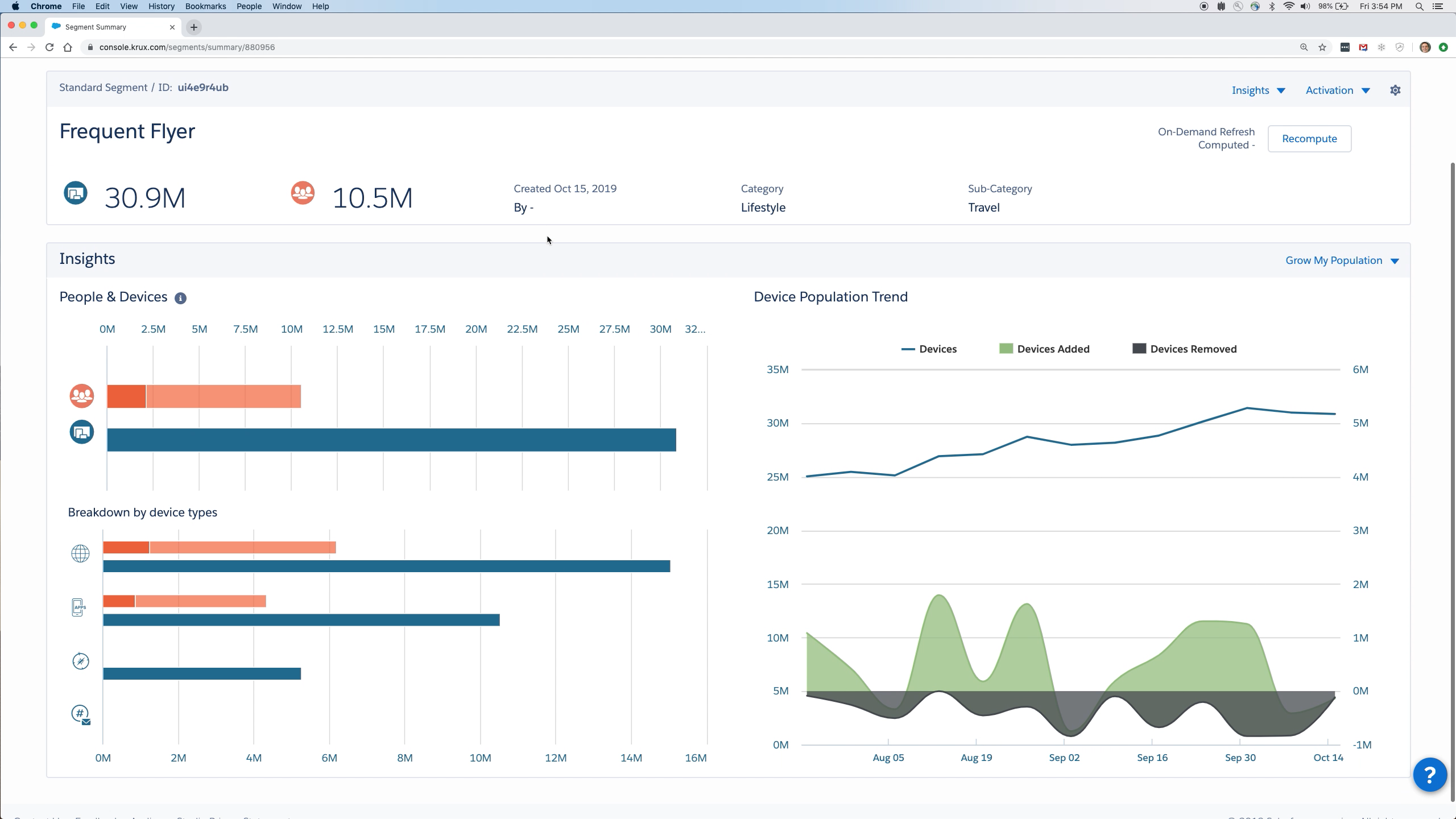The width and height of the screenshot is (1456, 819).
Task: Click the segment settings gear icon
Action: (1395, 90)
